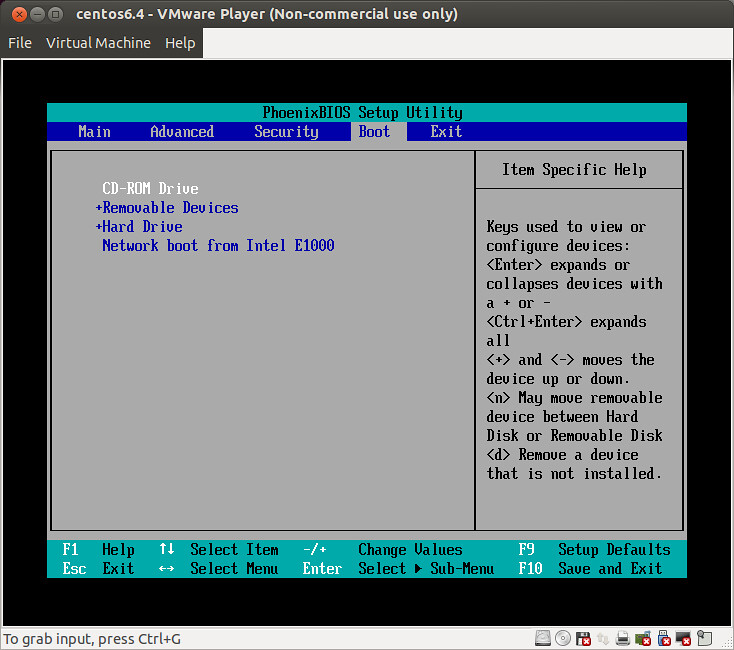Click the '<Ctrl+Enter> expands' help line
The width and height of the screenshot is (734, 650).
[566, 322]
